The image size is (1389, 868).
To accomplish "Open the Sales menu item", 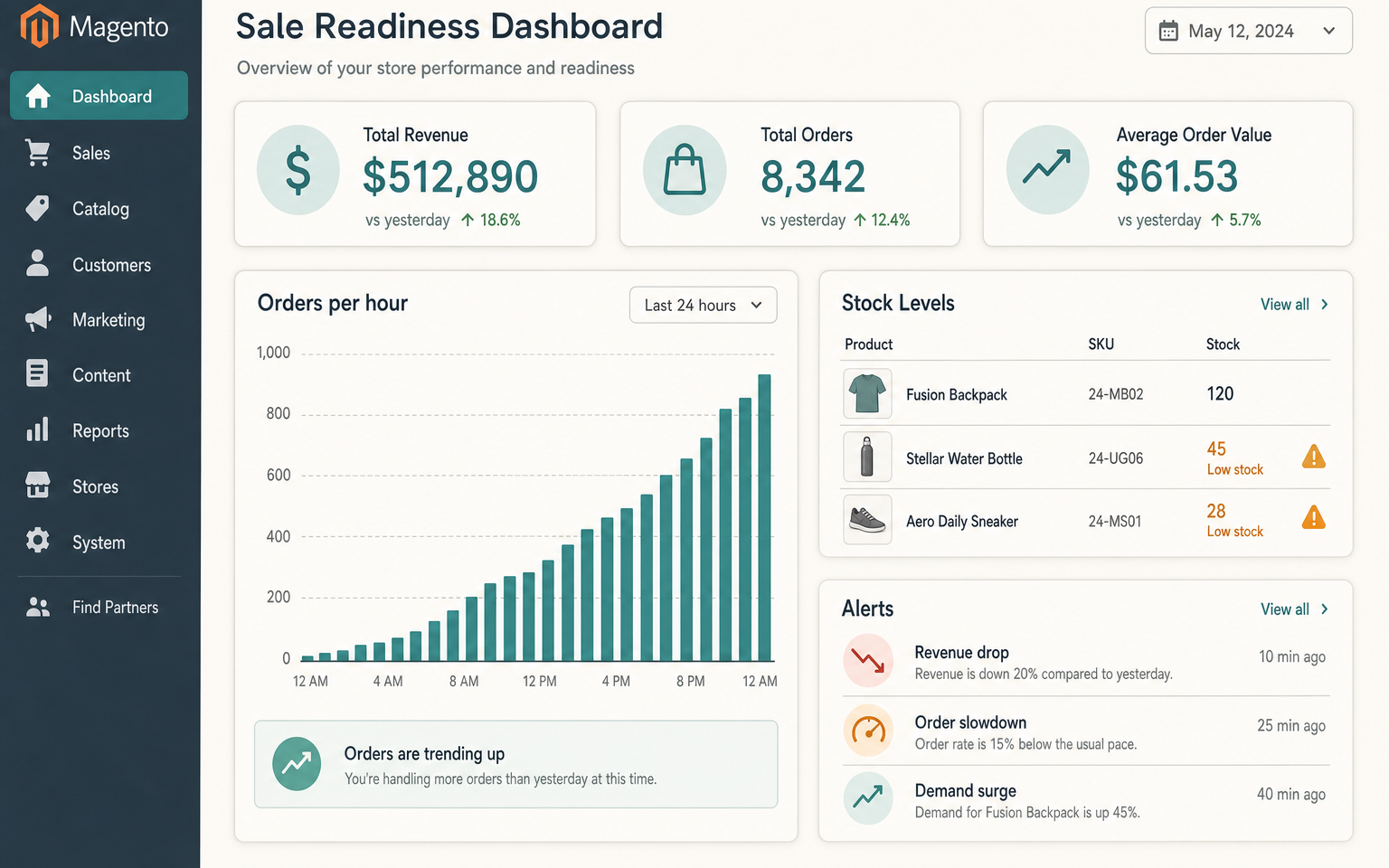I will pos(99,153).
